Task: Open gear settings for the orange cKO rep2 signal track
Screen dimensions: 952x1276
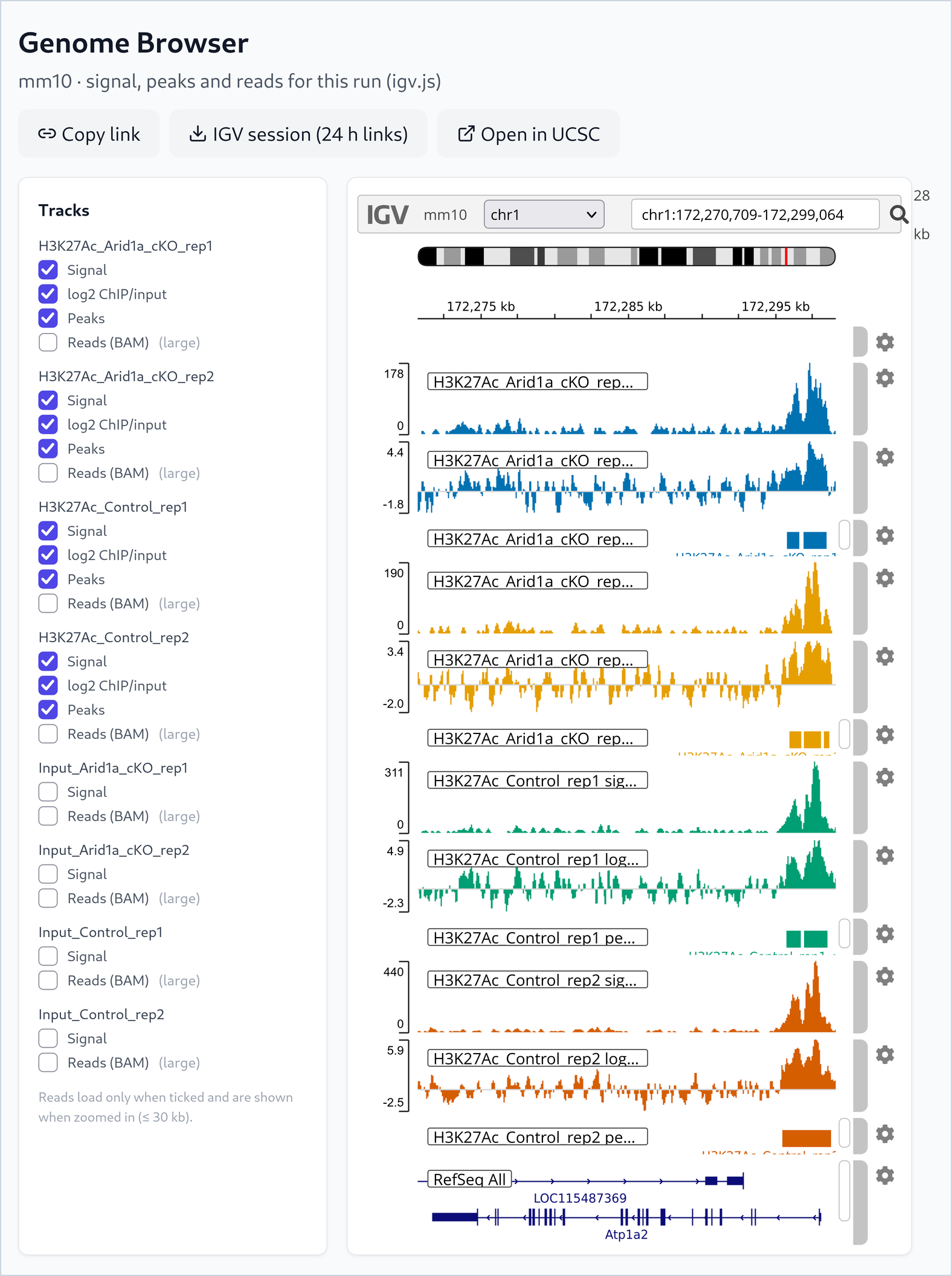Action: coord(885,578)
